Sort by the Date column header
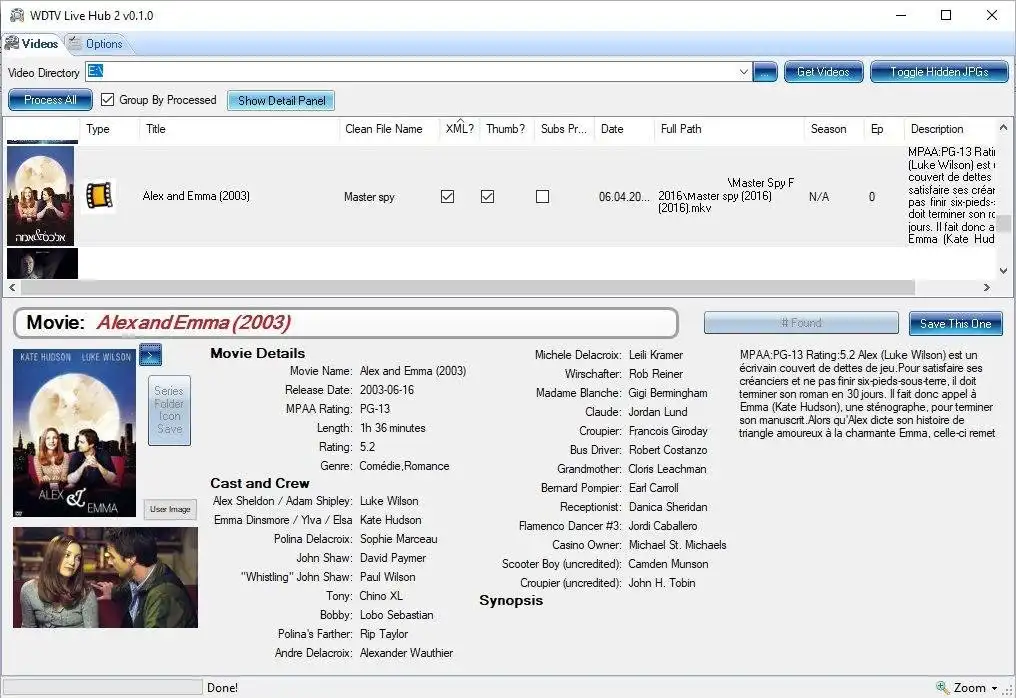Image resolution: width=1016 pixels, height=698 pixels. [624, 129]
